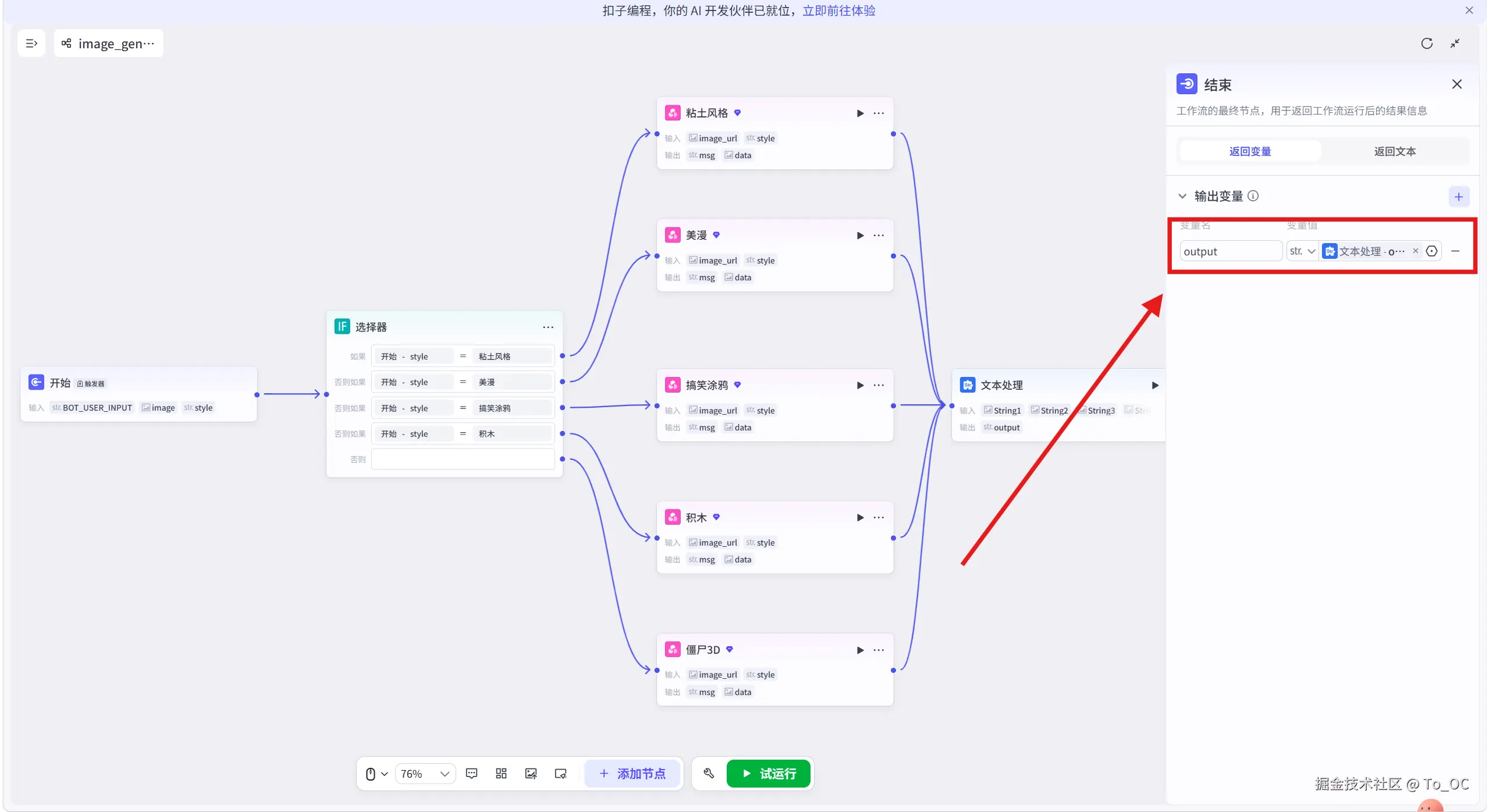The width and height of the screenshot is (1489, 812).
Task: Add a new output variable
Action: [1458, 197]
